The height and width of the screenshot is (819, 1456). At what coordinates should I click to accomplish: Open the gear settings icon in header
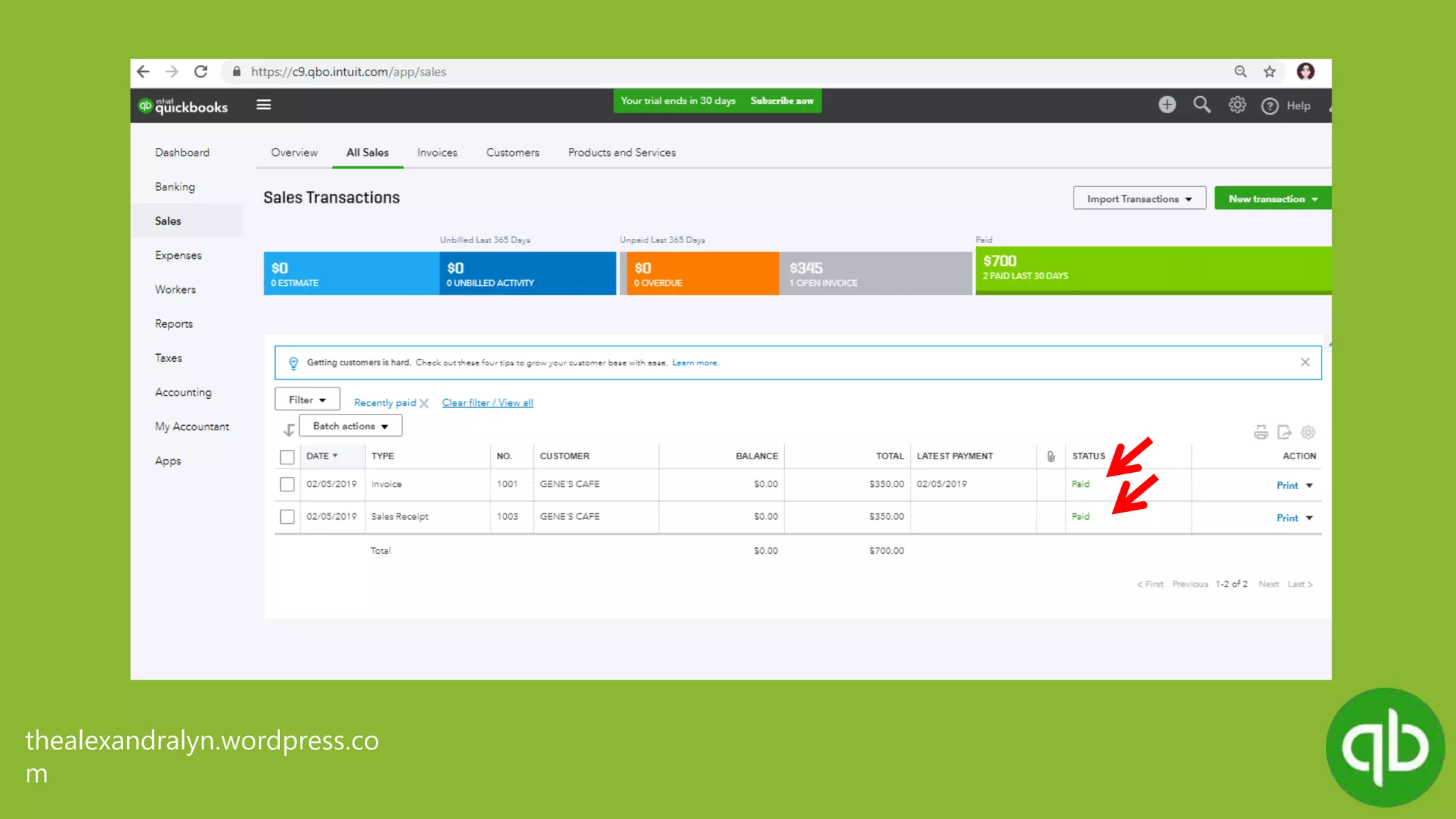pyautogui.click(x=1237, y=105)
